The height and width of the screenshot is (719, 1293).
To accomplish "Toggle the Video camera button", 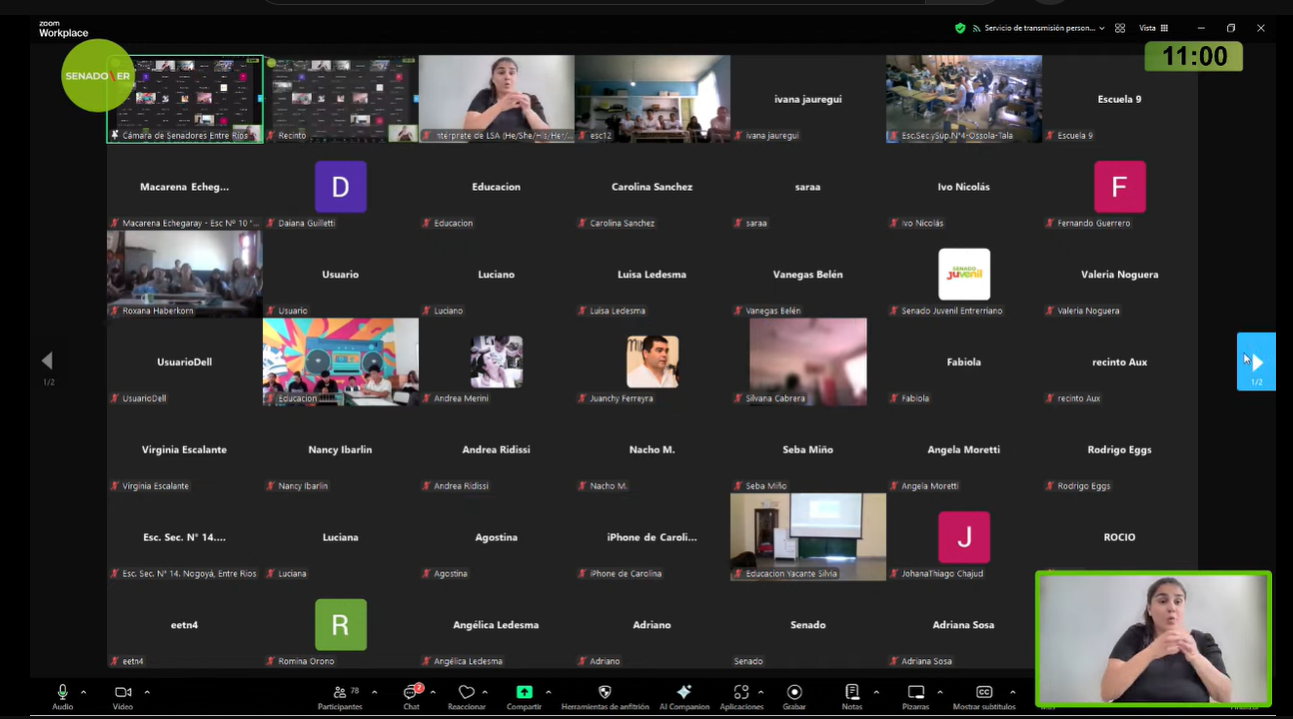I will [x=123, y=692].
